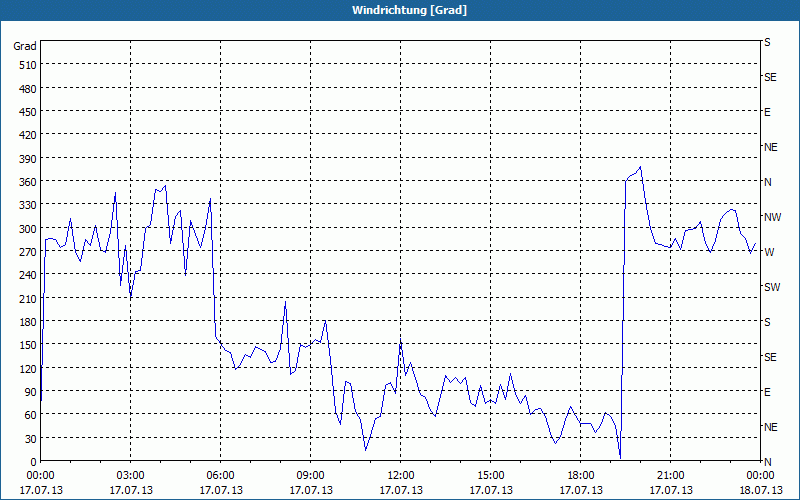Click the 17.07.13 date under 06:00

220,490
